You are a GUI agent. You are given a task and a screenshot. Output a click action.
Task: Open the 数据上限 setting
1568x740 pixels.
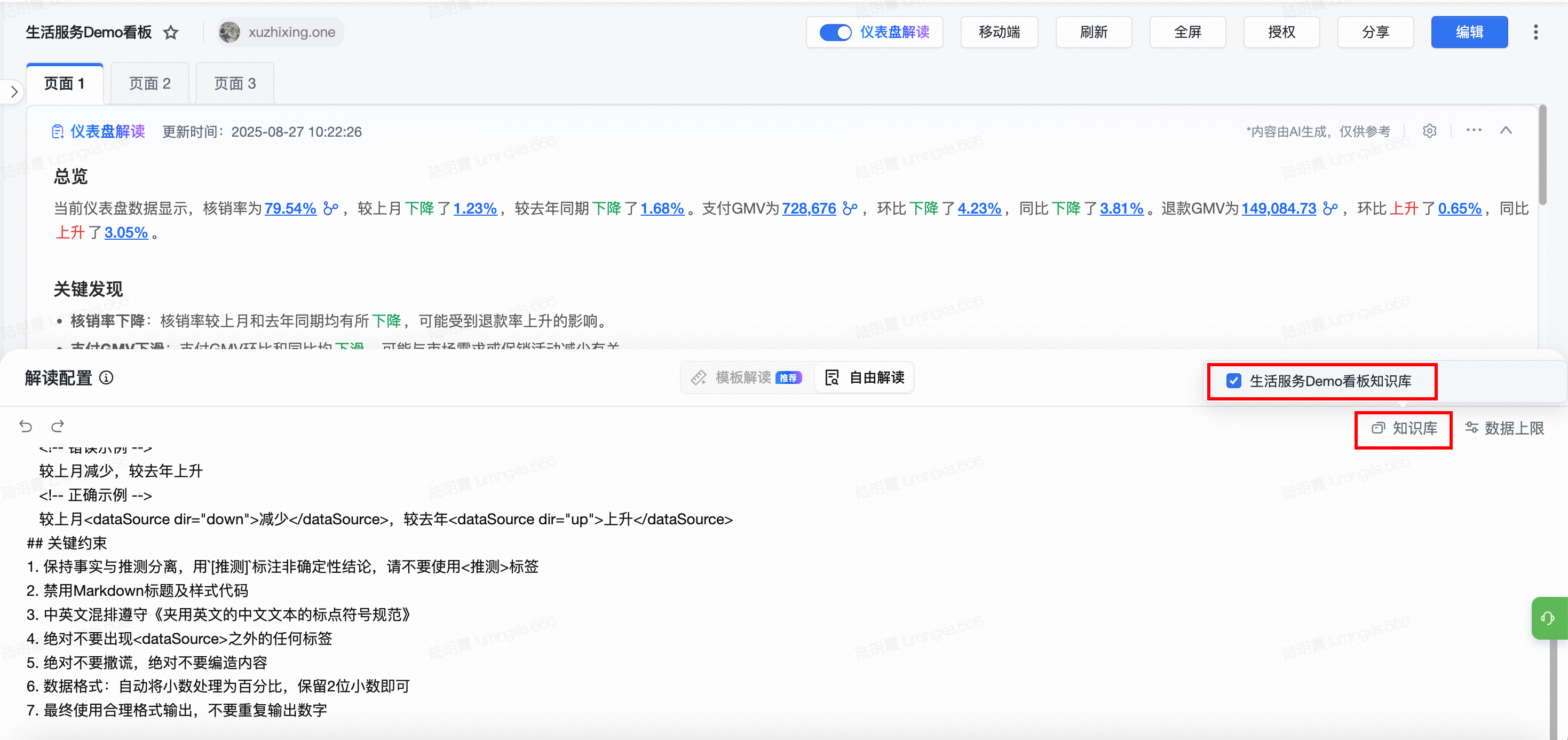1504,428
